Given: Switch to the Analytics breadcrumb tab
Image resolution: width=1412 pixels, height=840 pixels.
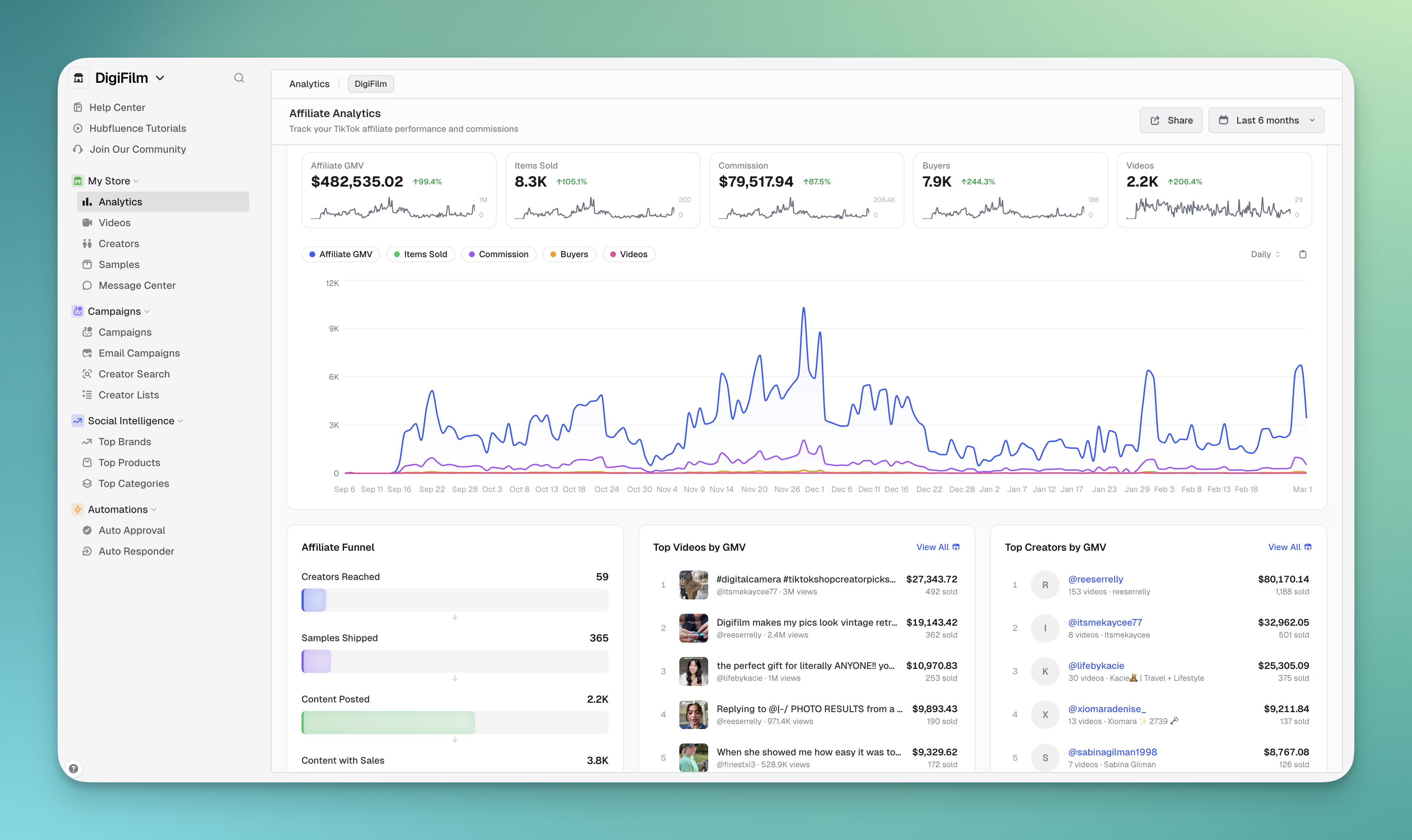Looking at the screenshot, I should pyautogui.click(x=309, y=84).
